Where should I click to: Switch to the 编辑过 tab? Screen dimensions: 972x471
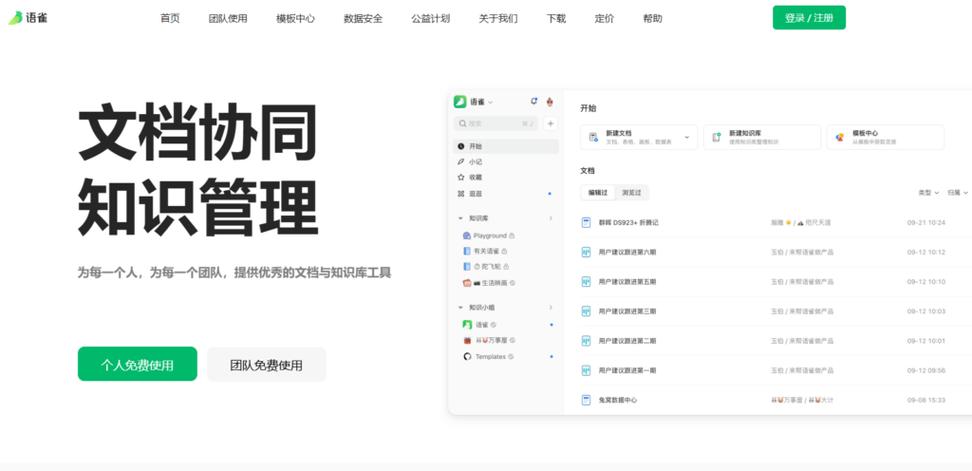click(x=598, y=193)
